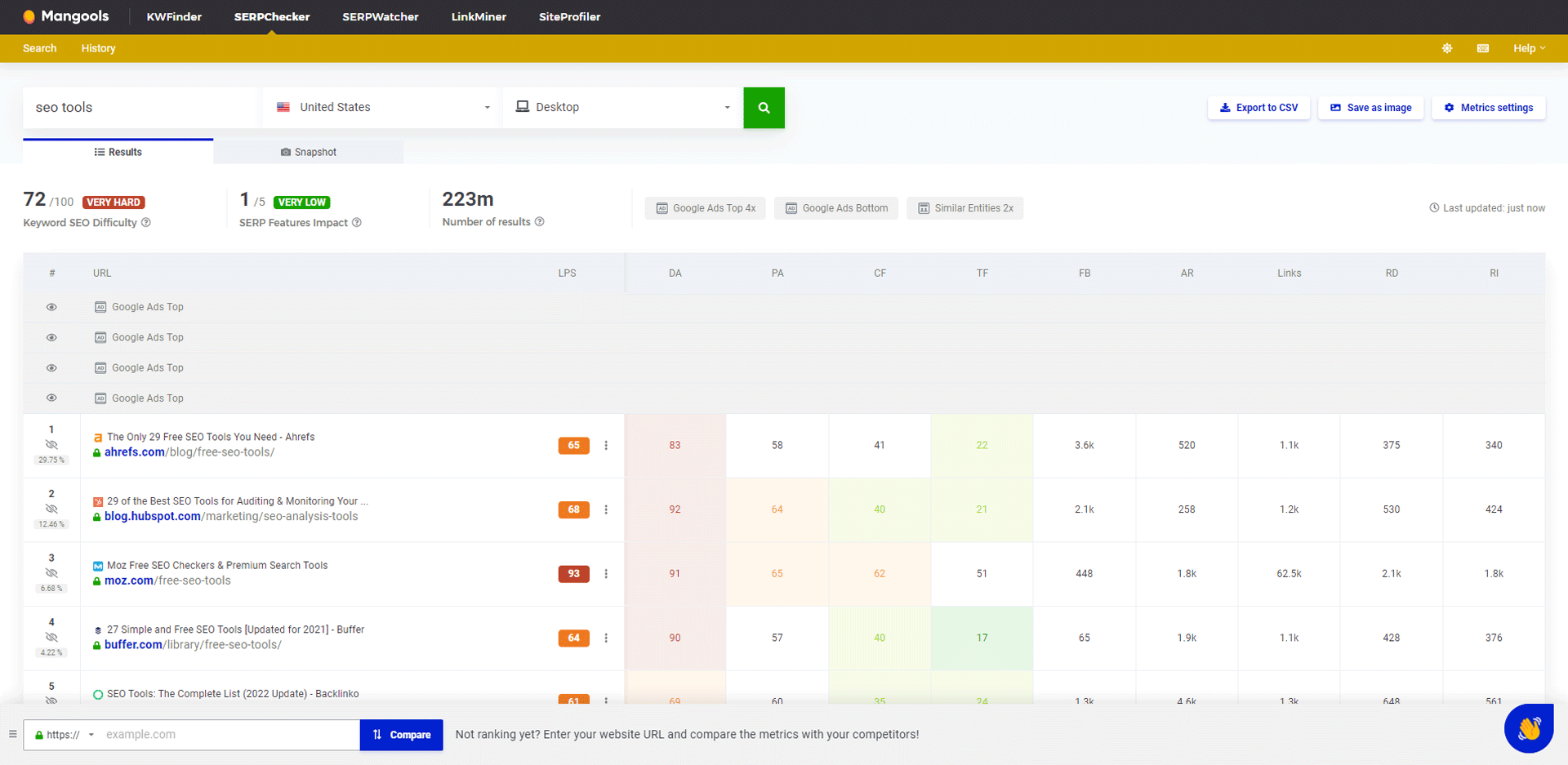This screenshot has height=765, width=1568.
Task: Click the HubSpot favicon in result 2
Action: [x=98, y=501]
